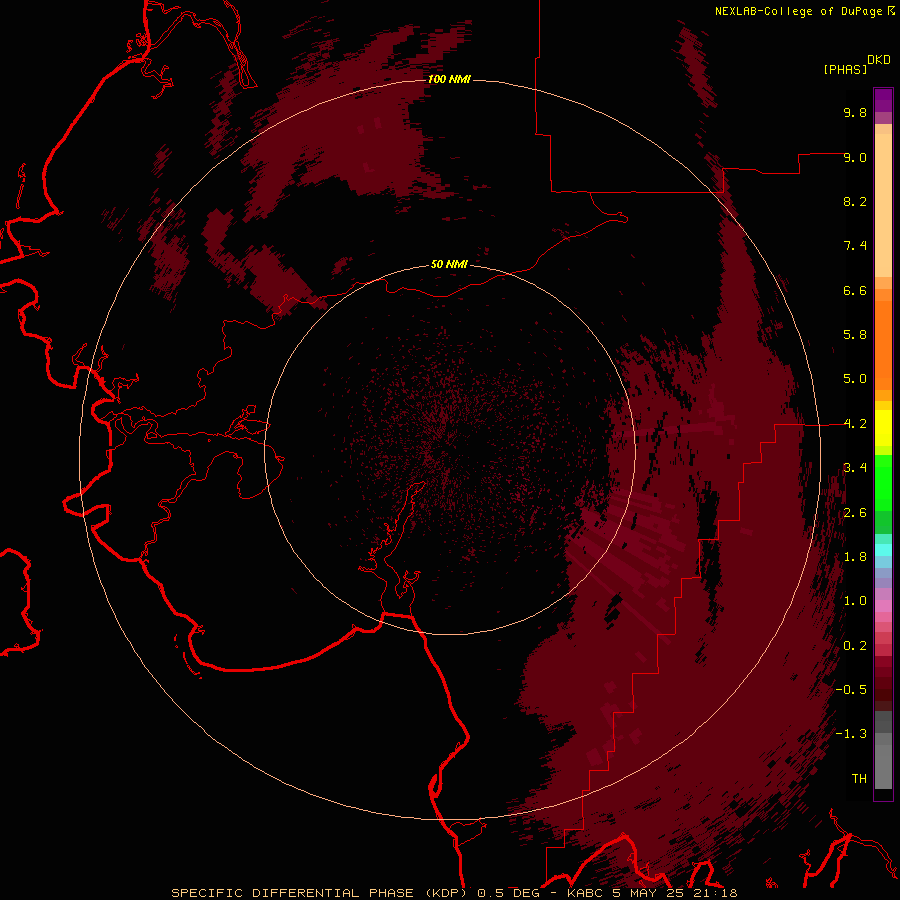Image resolution: width=900 pixels, height=900 pixels.
Task: Click the Specific Differential Phase (KDP) caption
Action: 319,893
